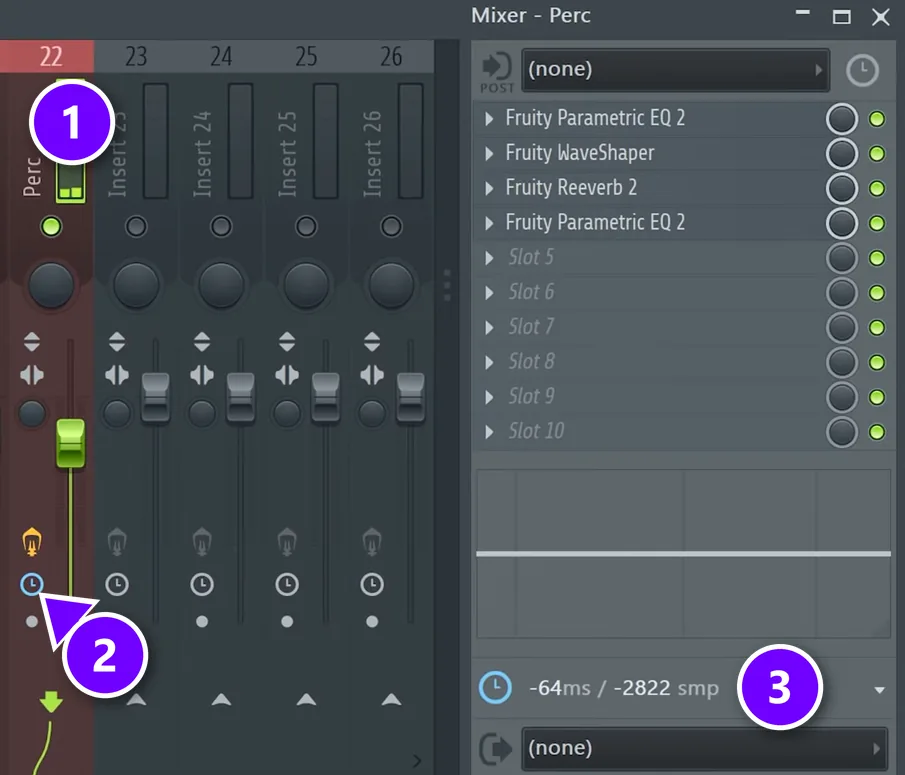The height and width of the screenshot is (775, 905).
Task: Arm disk recording on Insert 25
Action: click(287, 542)
